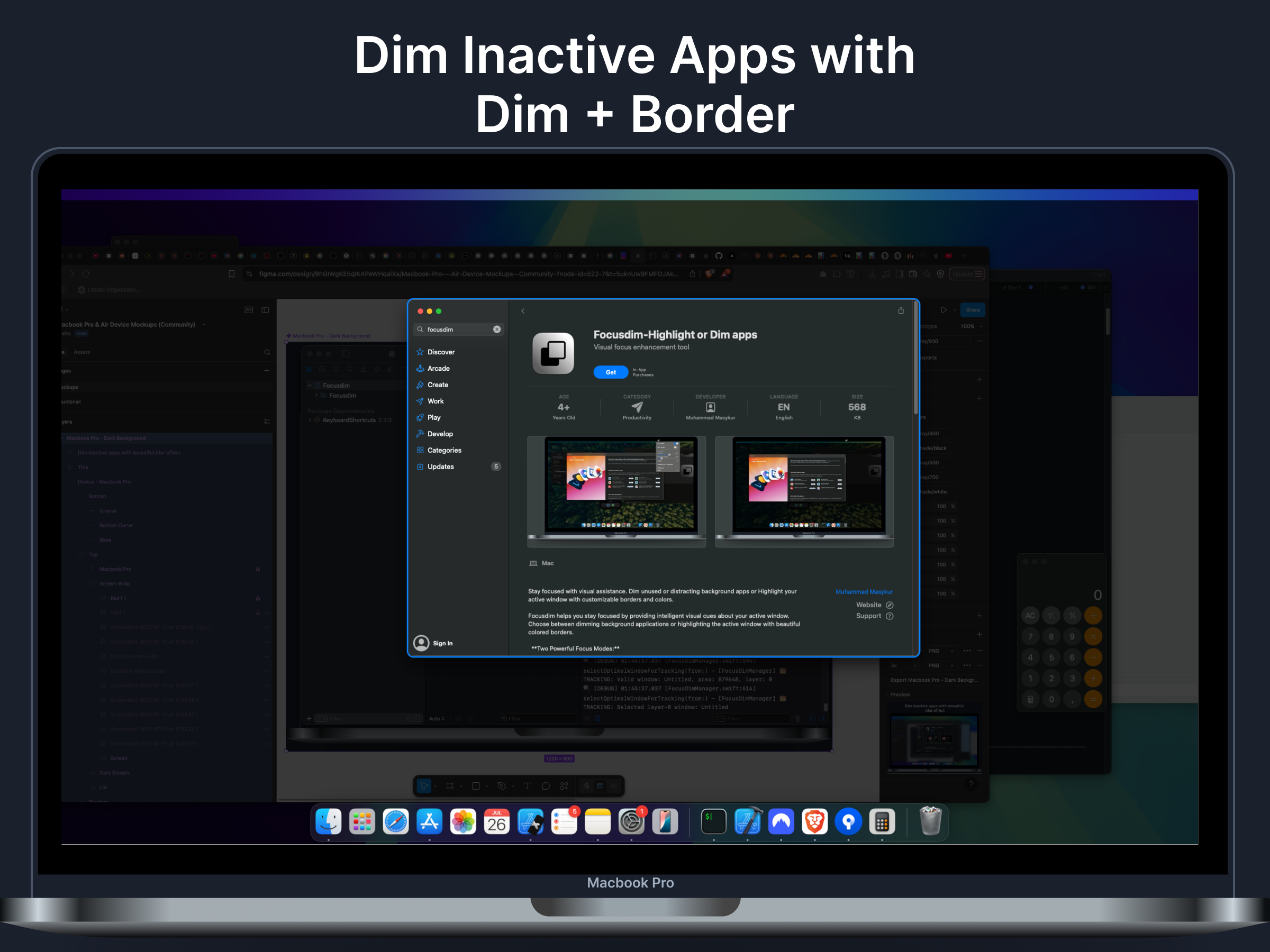Screen dimensions: 1270x952
Task: Open Brave browser from the Dock
Action: point(815,822)
